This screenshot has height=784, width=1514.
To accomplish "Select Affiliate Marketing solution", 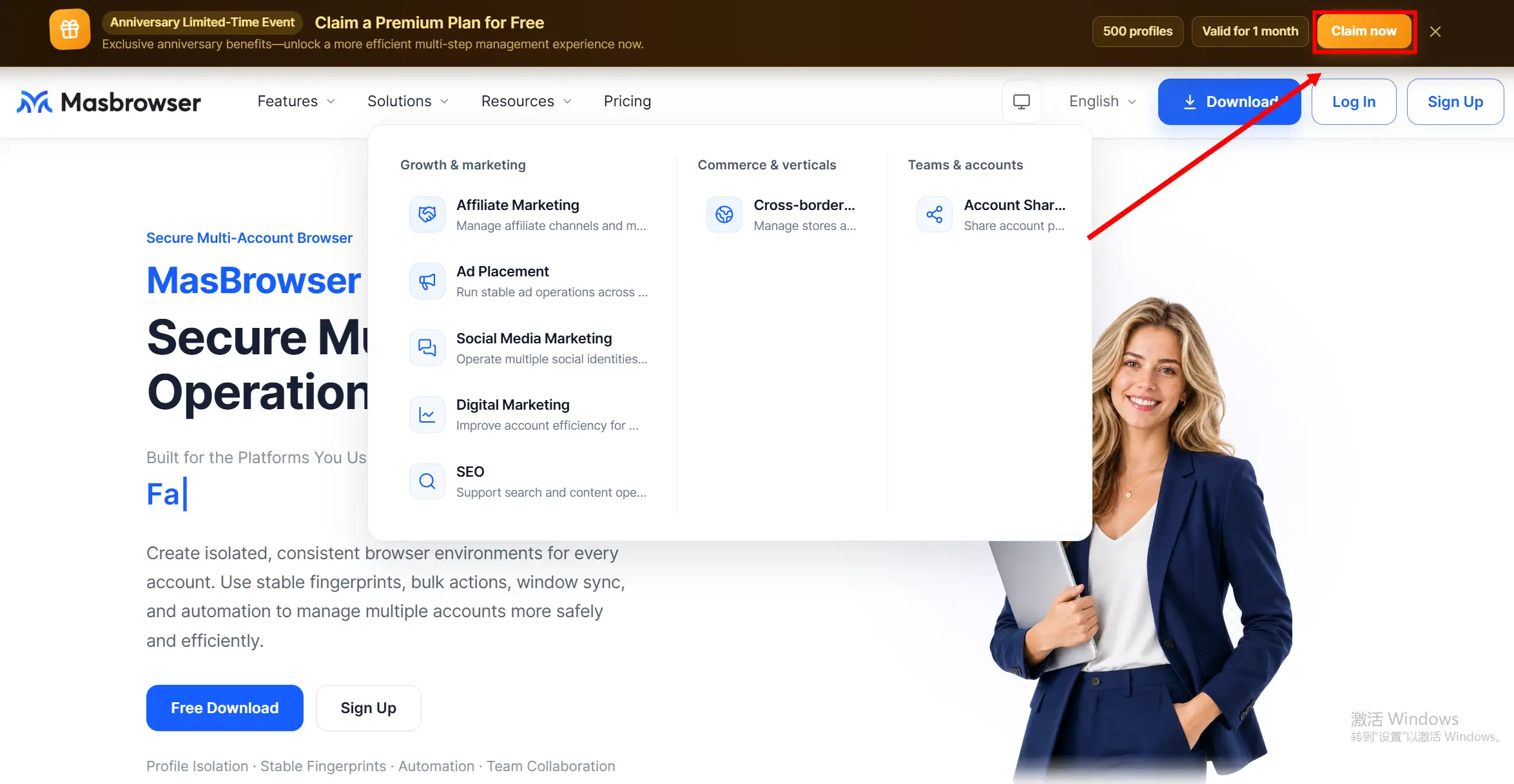I will pyautogui.click(x=529, y=215).
